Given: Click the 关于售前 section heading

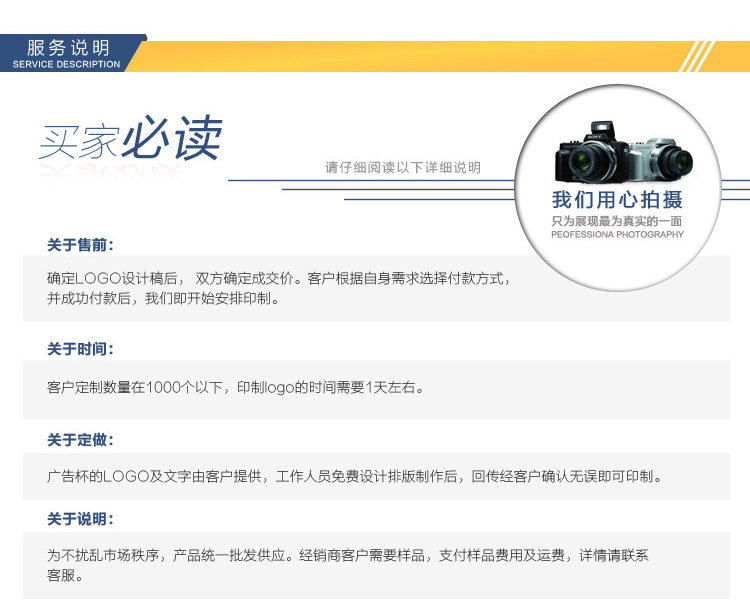Looking at the screenshot, I should [x=80, y=245].
